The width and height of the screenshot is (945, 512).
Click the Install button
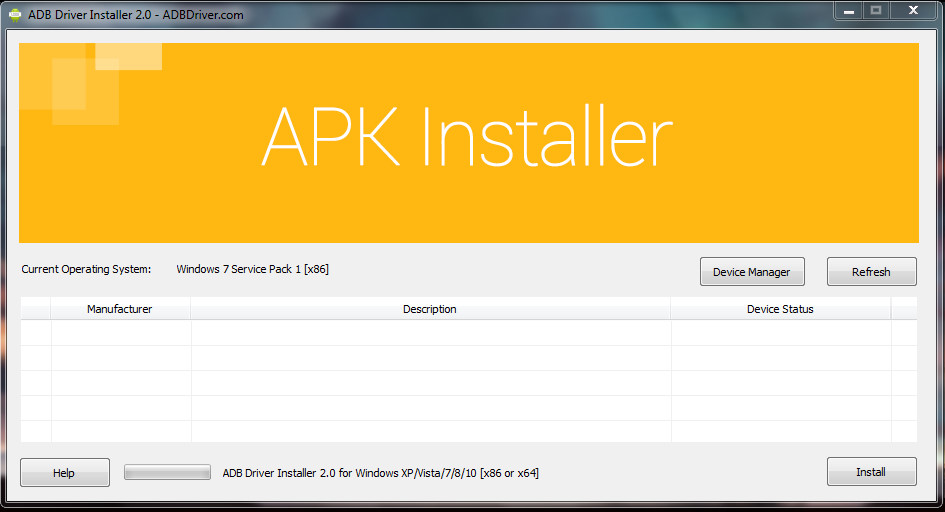[871, 472]
